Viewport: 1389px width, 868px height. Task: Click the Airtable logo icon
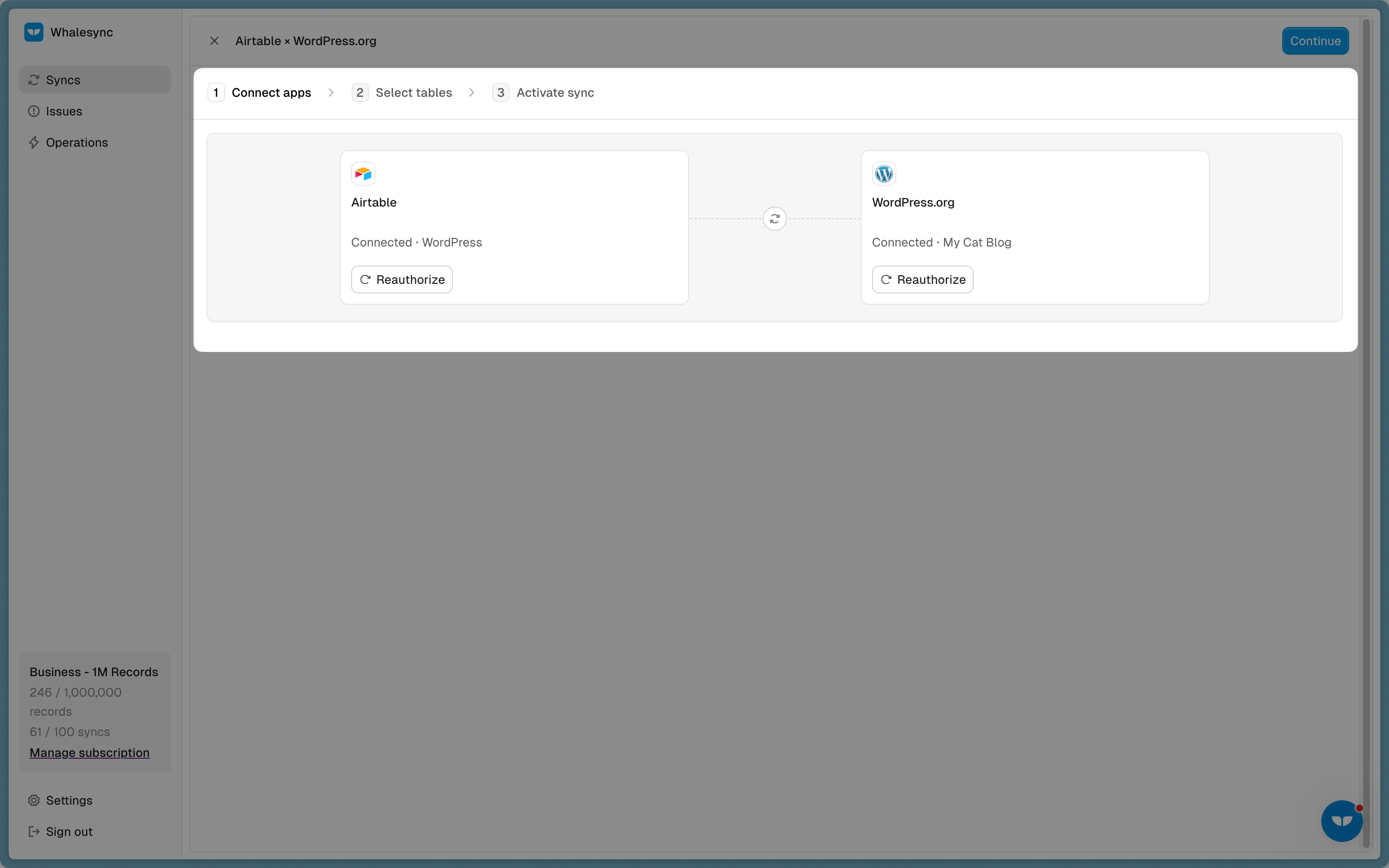coord(363,173)
